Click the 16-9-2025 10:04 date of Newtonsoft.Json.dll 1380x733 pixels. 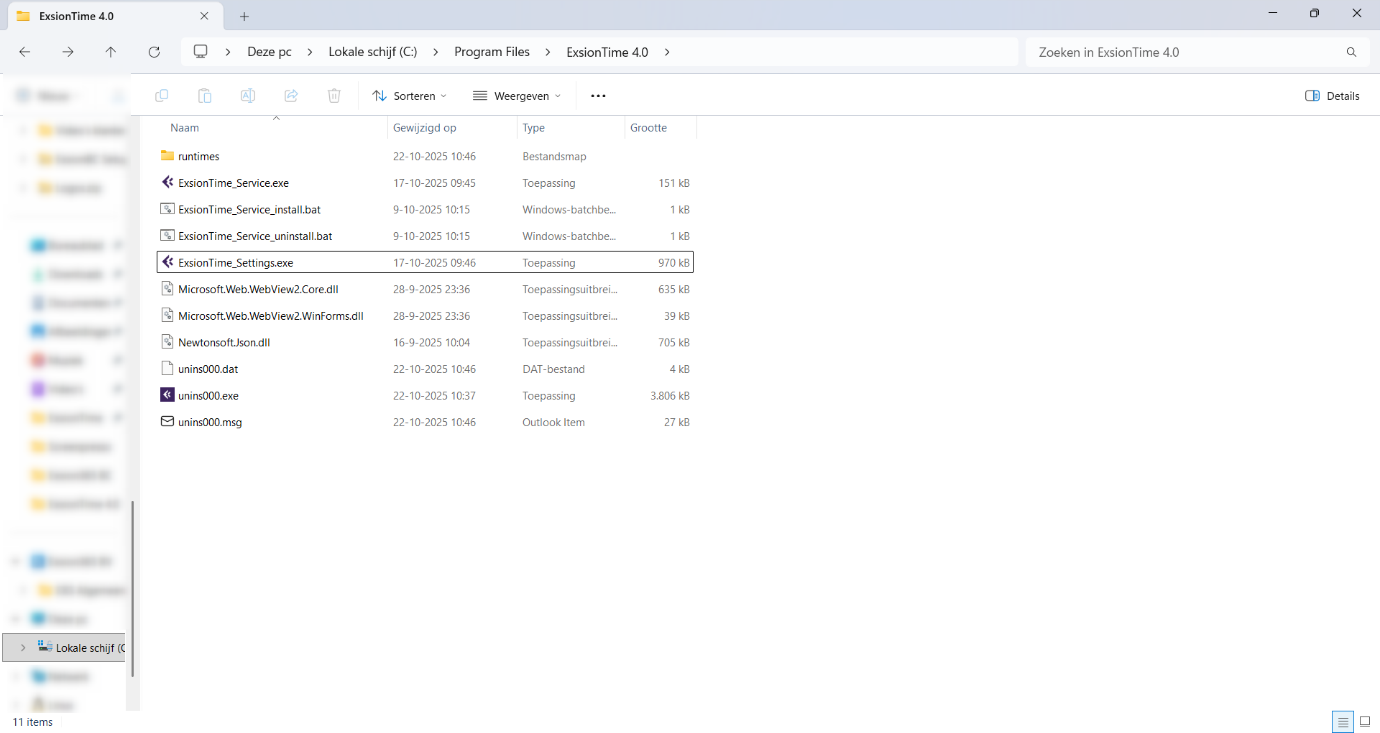[x=432, y=342]
